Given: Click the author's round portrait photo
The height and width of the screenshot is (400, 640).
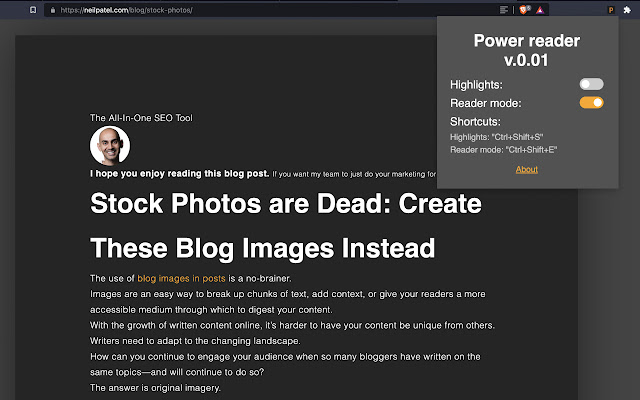Looking at the screenshot, I should 110,146.
